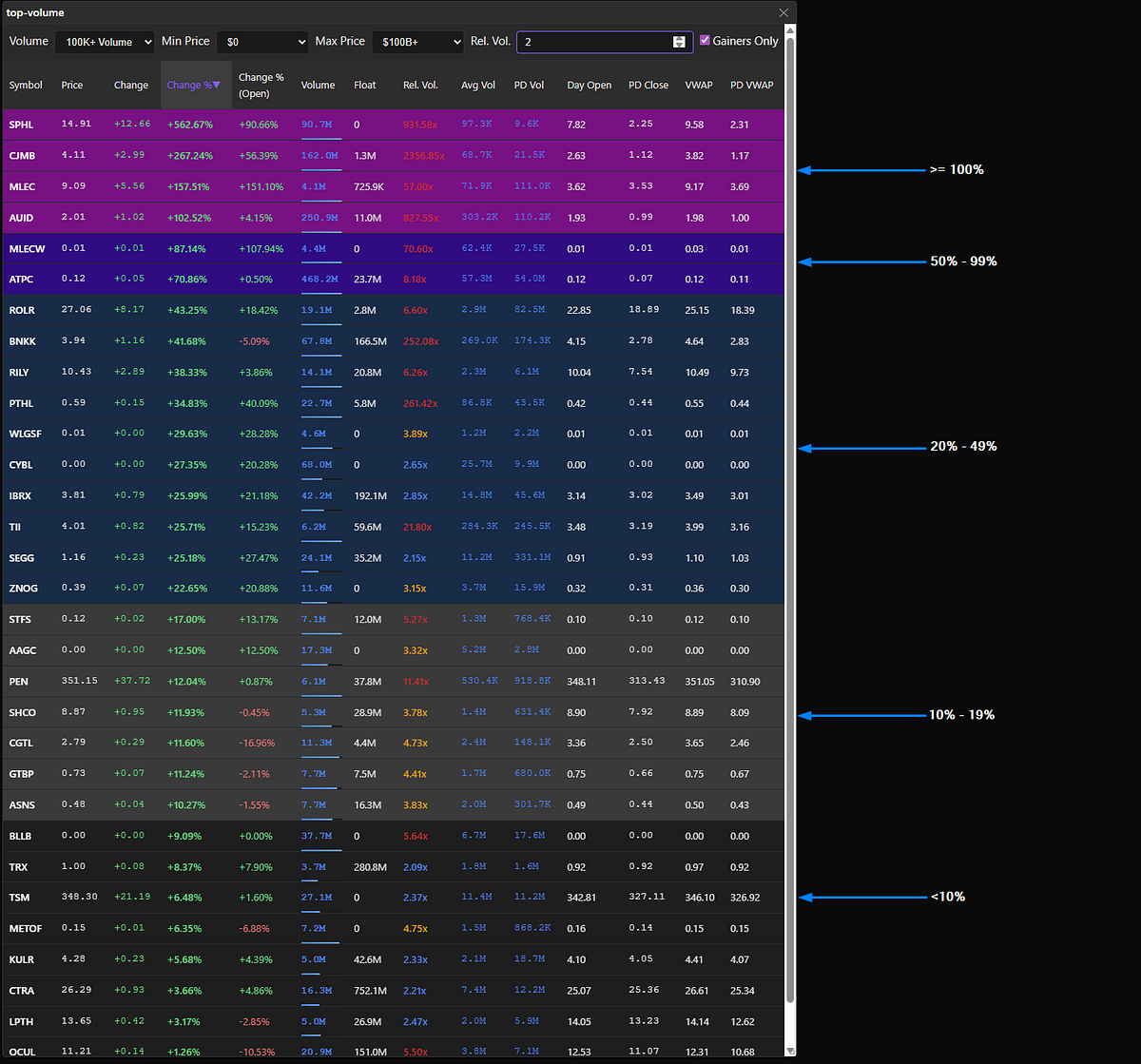The image size is (1141, 1064).
Task: Close the top-volume window
Action: 783,12
